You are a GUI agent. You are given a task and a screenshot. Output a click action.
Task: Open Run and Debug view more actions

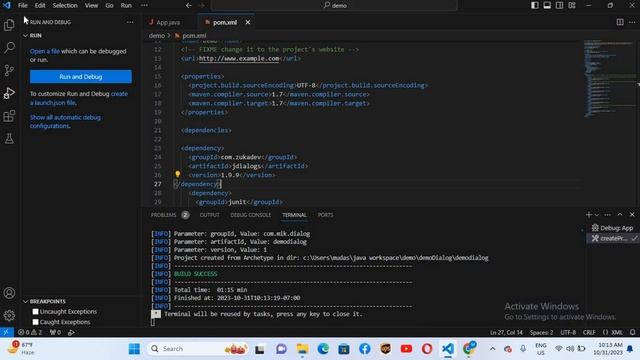[x=130, y=22]
